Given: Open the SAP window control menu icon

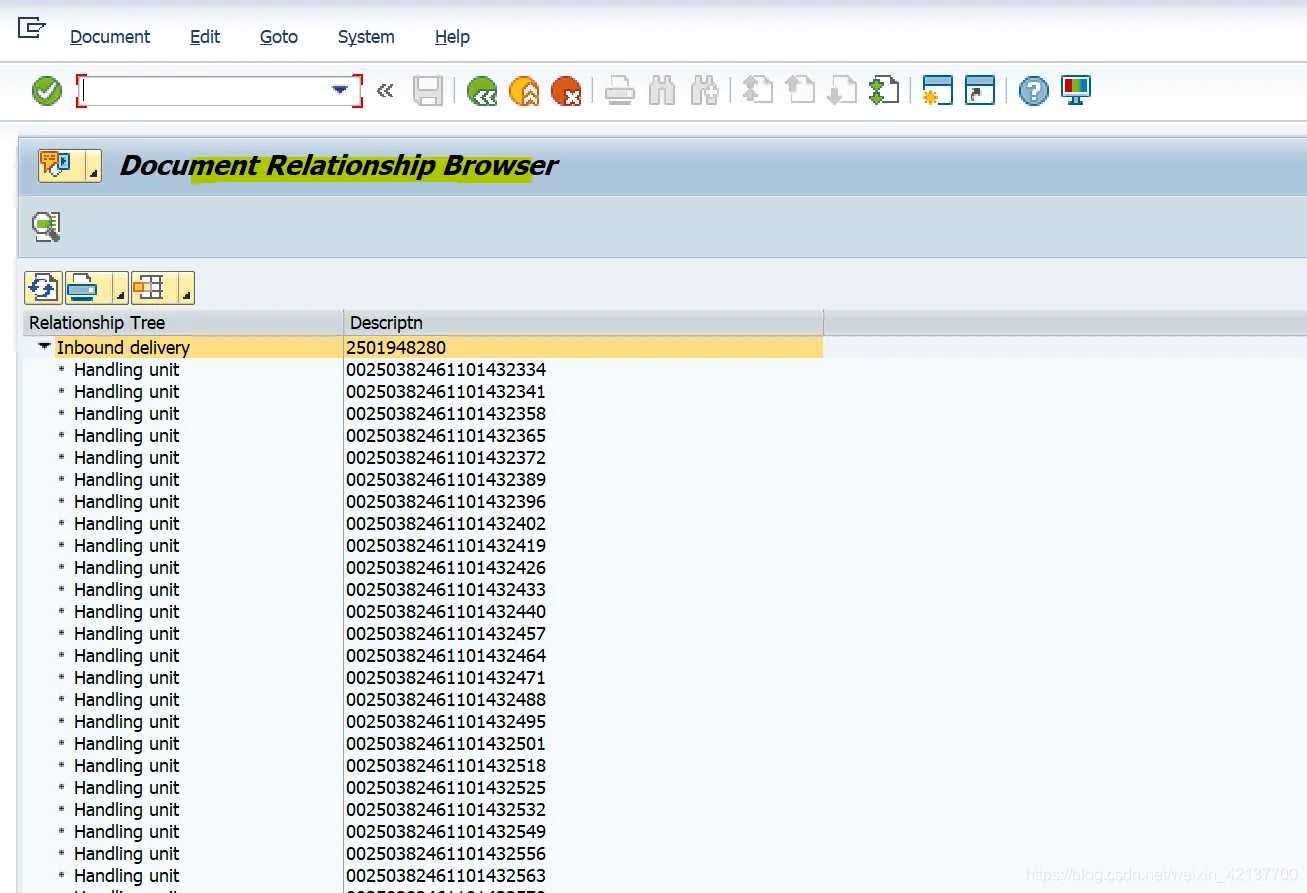Looking at the screenshot, I should pyautogui.click(x=32, y=28).
